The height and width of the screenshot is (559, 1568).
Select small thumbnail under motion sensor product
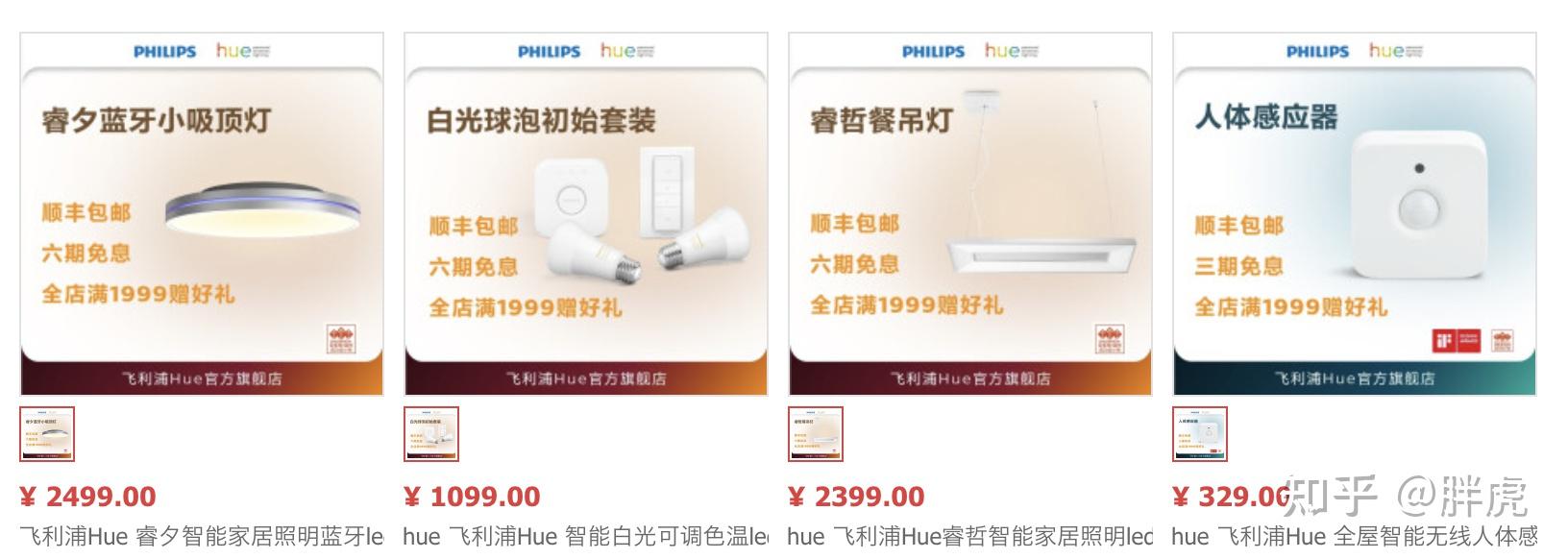1200,434
